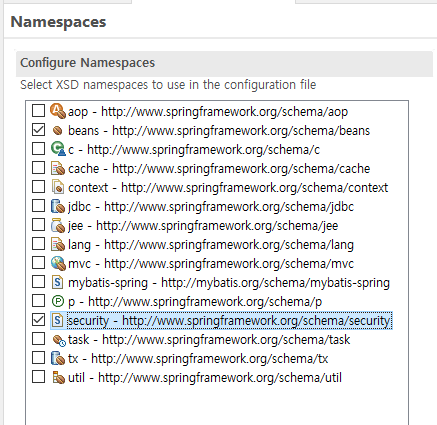Image resolution: width=437 pixels, height=425 pixels.
Task: Click the p namespace icon
Action: click(x=58, y=301)
